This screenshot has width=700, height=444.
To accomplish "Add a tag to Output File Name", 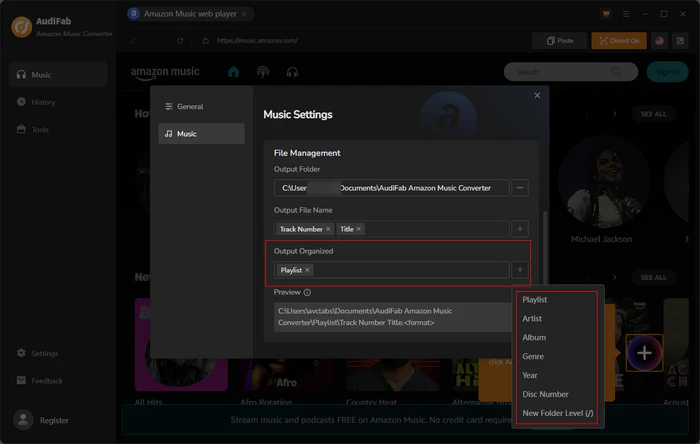I will coord(520,229).
